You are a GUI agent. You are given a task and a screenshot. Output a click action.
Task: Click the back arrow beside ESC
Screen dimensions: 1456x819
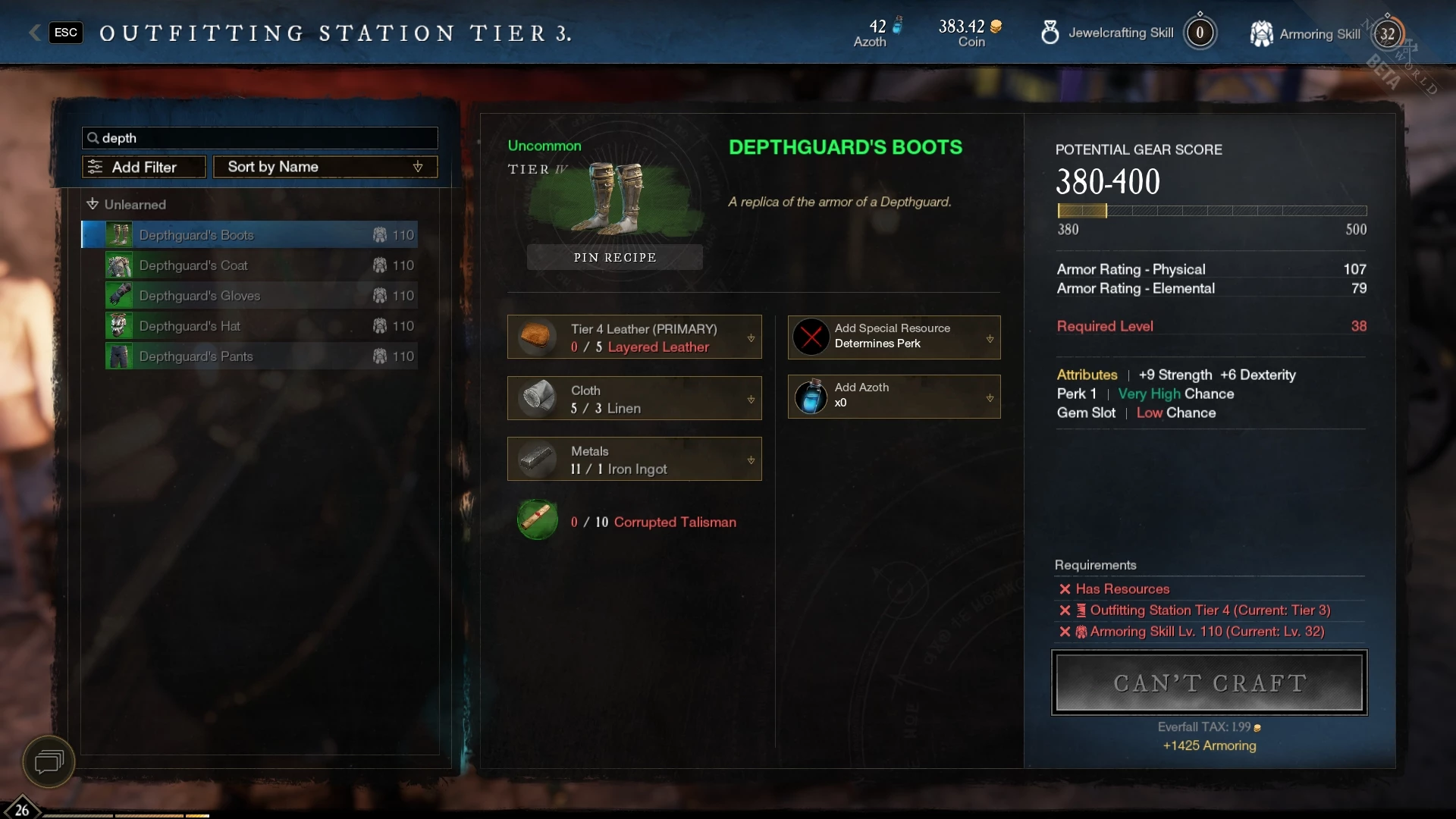click(35, 33)
